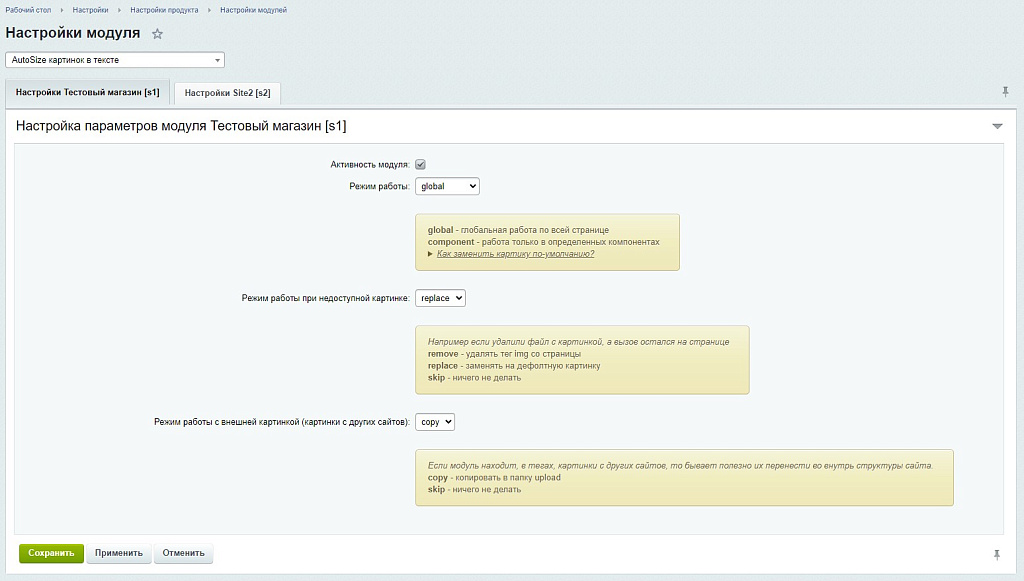Switch to "Настройки Site2 [s2]" tab
Screen dimensions: 1024x581
pos(227,93)
